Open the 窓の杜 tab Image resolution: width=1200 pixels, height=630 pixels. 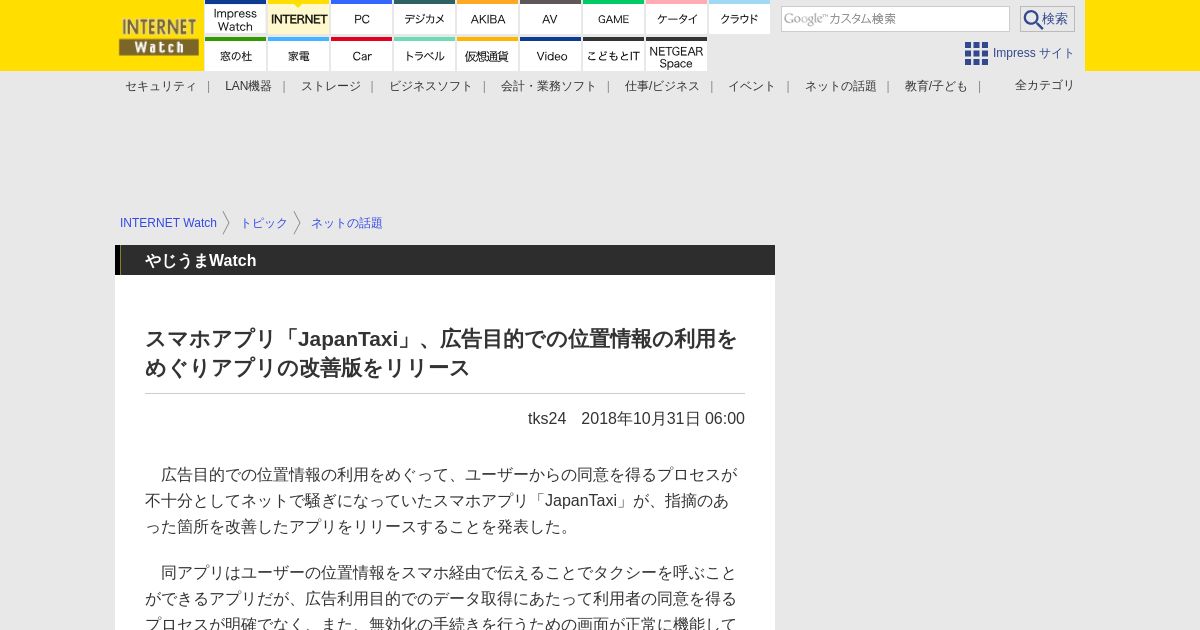(236, 54)
